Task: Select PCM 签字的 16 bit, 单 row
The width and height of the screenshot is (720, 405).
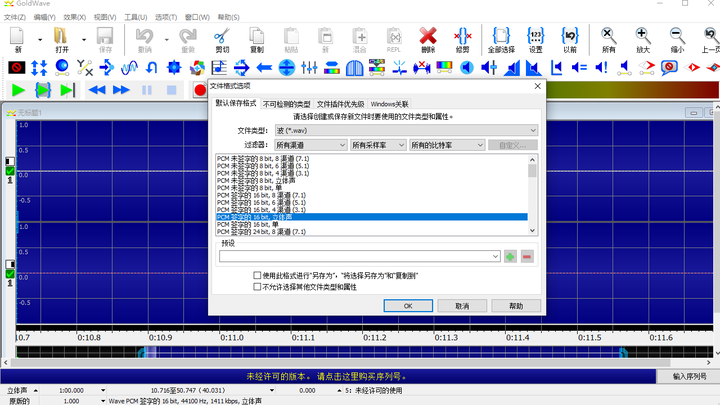Action: 371,225
